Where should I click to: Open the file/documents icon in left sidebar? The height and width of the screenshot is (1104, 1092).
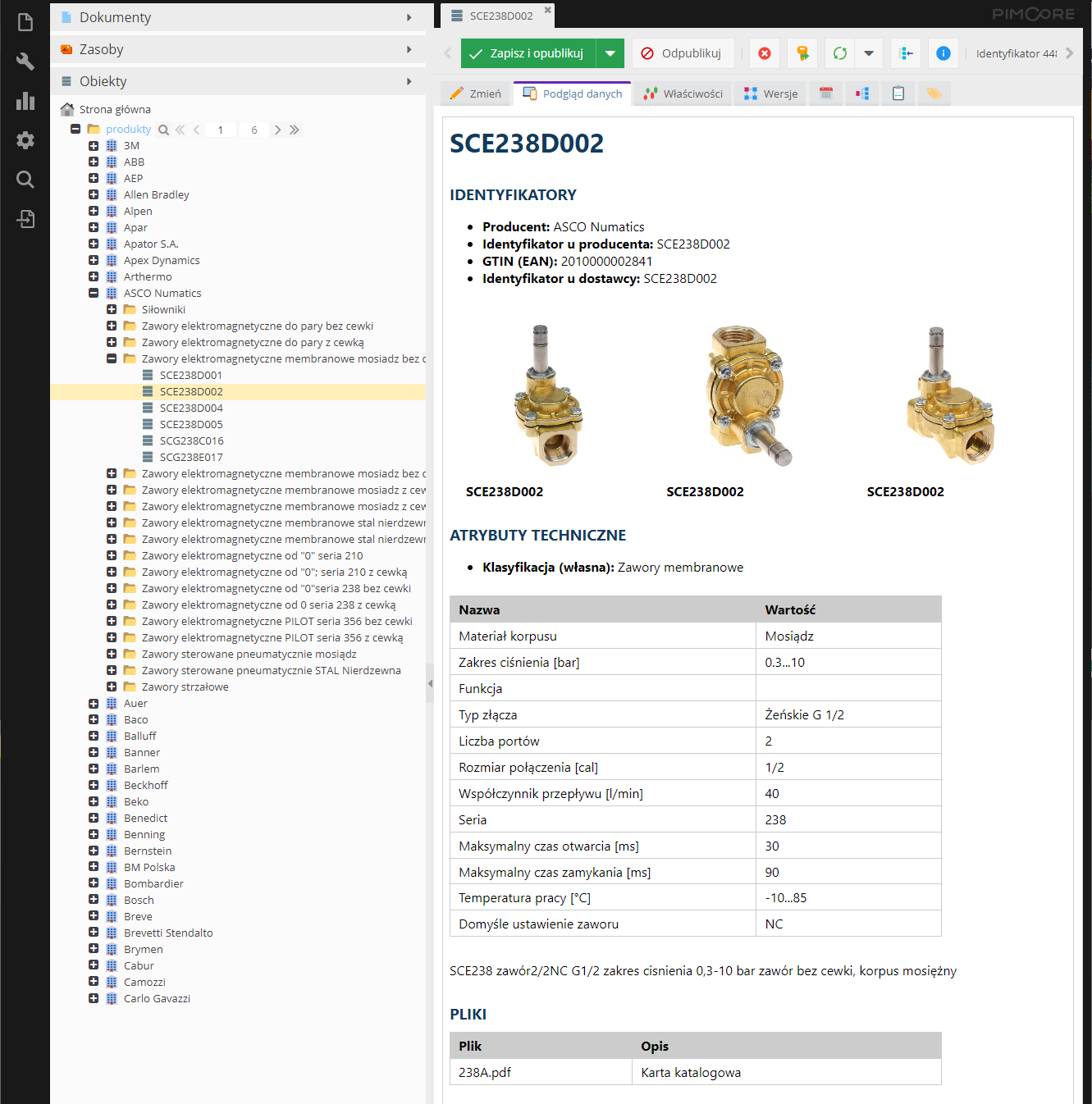click(x=25, y=22)
